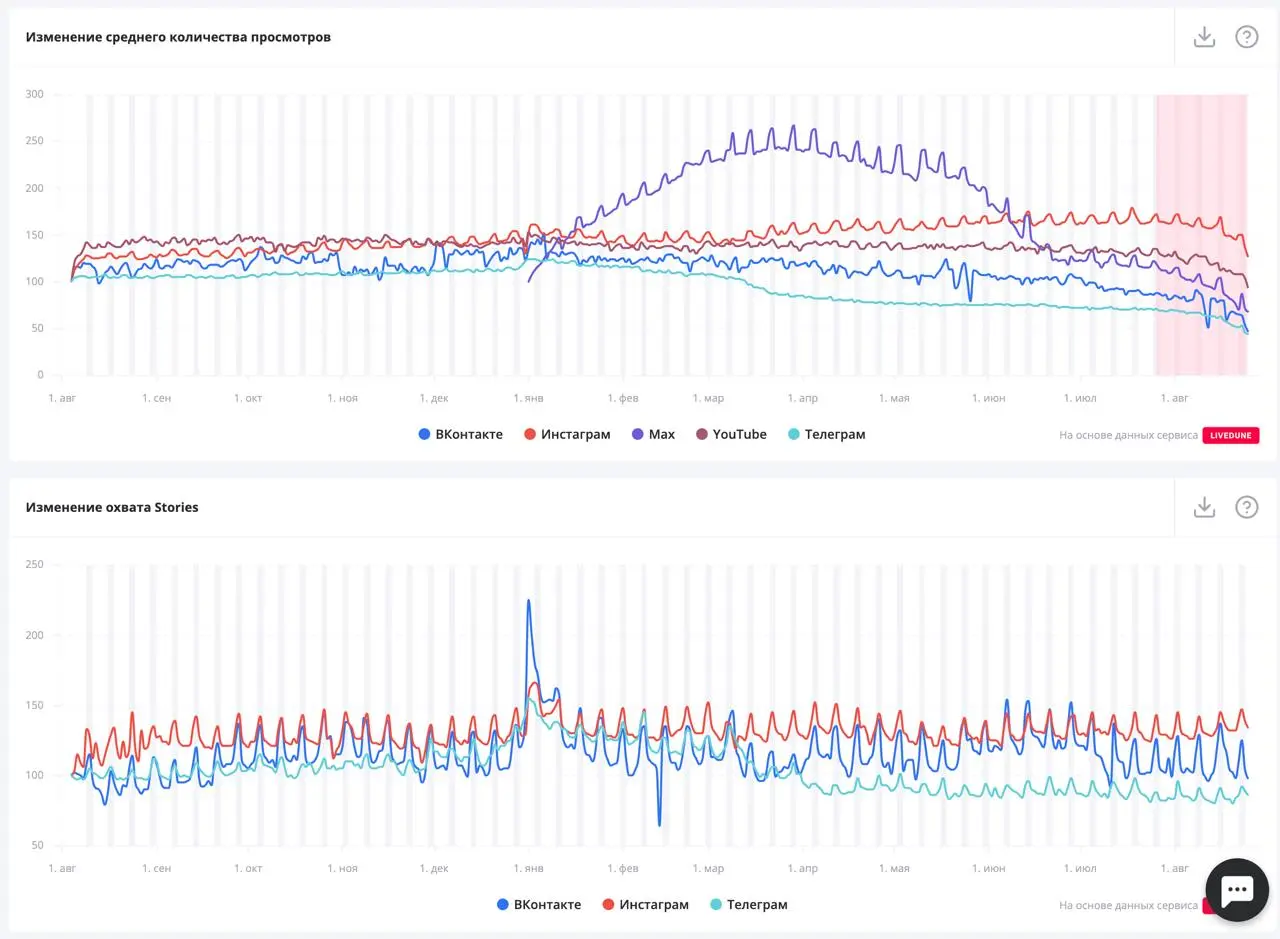Click the red Инстаграм dot in Stories legend

click(608, 904)
